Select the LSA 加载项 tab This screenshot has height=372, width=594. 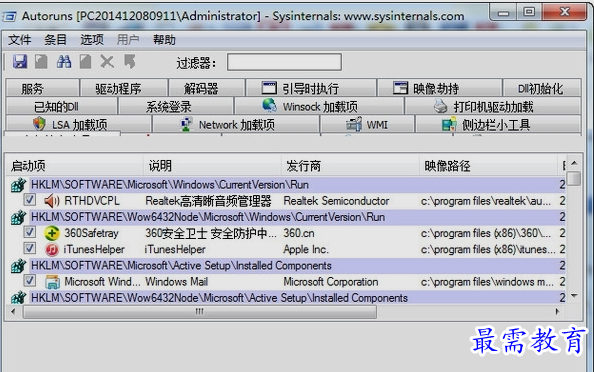[79, 124]
